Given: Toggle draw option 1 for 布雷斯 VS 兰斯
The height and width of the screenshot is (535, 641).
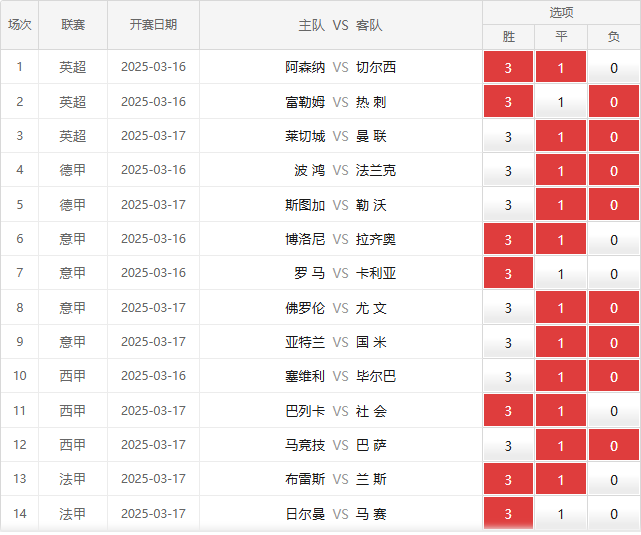Looking at the screenshot, I should click(x=561, y=479).
